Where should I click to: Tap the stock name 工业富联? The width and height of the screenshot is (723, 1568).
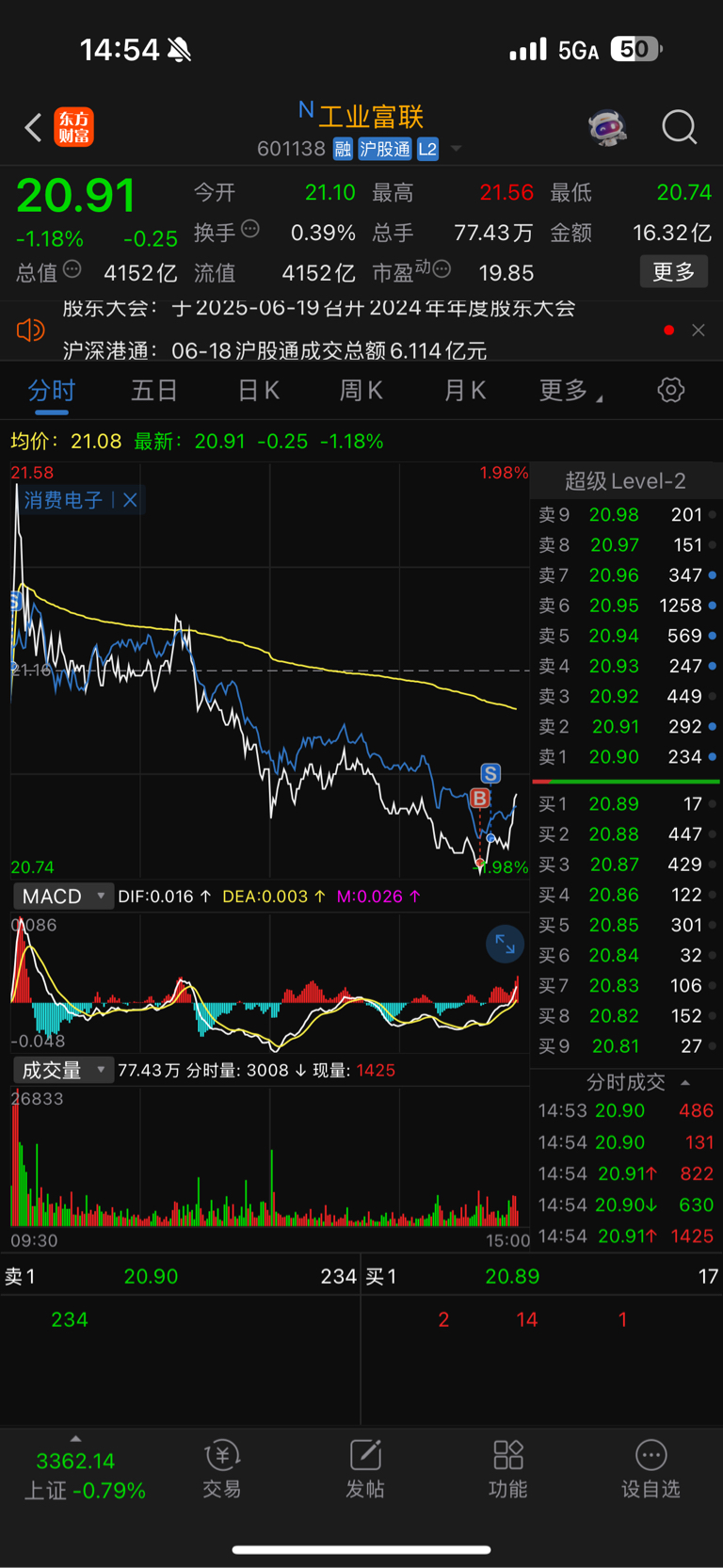[x=371, y=117]
